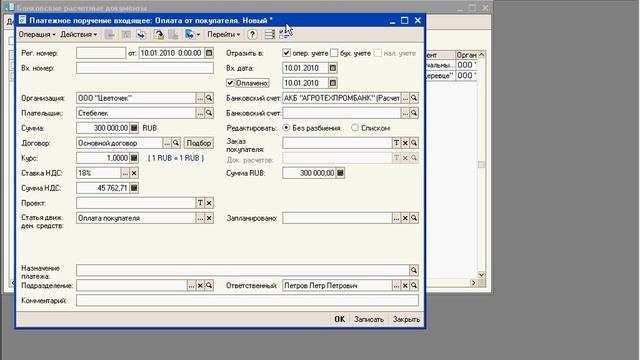Click magnifier of АГРОТЕХПРОМБАНК bank account

pyautogui.click(x=414, y=98)
